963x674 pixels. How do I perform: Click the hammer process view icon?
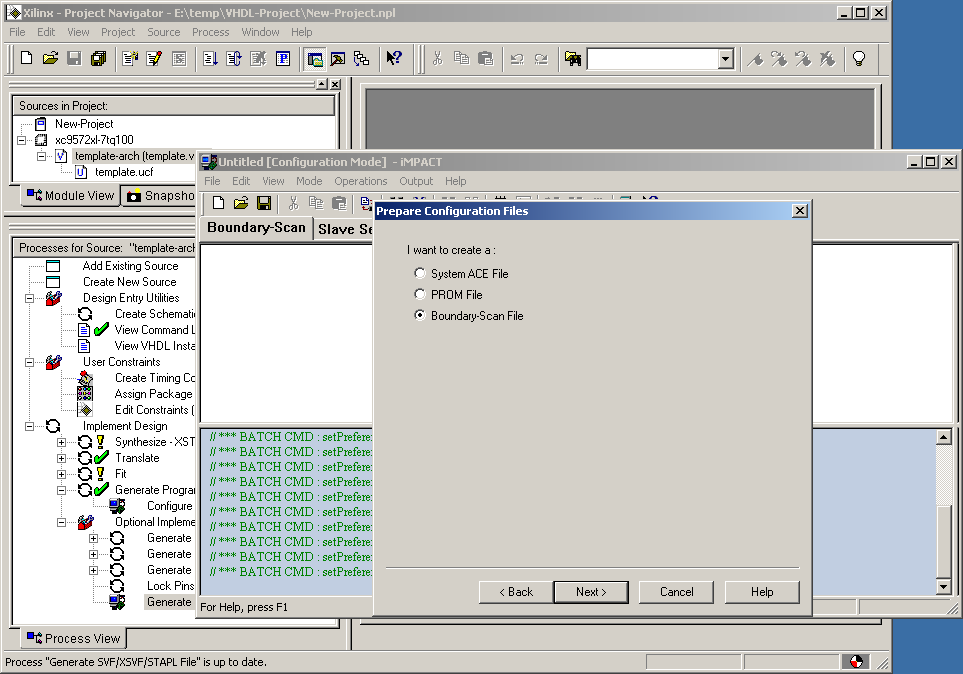pyautogui.click(x=338, y=58)
